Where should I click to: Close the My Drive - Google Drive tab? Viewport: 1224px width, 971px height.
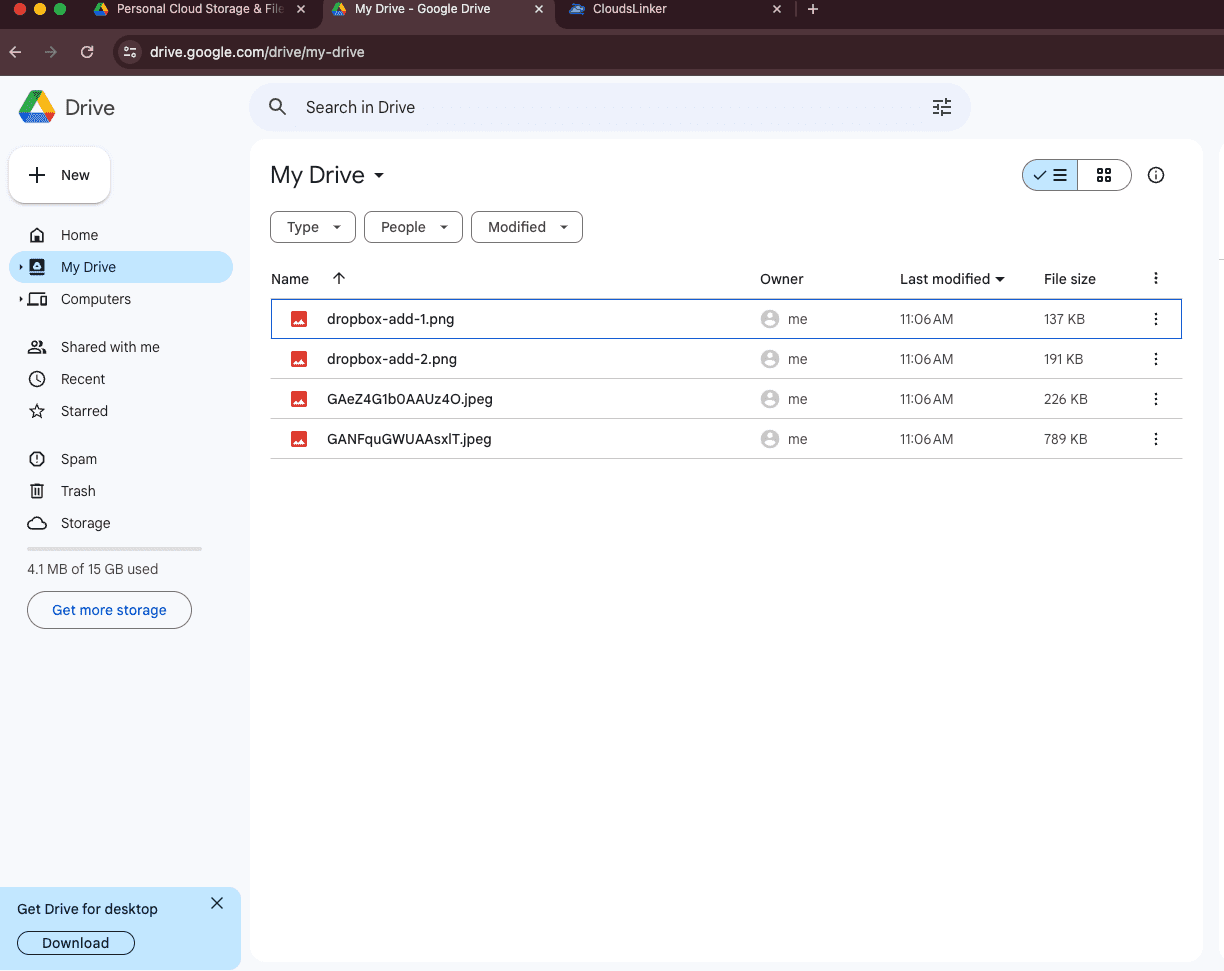click(539, 9)
